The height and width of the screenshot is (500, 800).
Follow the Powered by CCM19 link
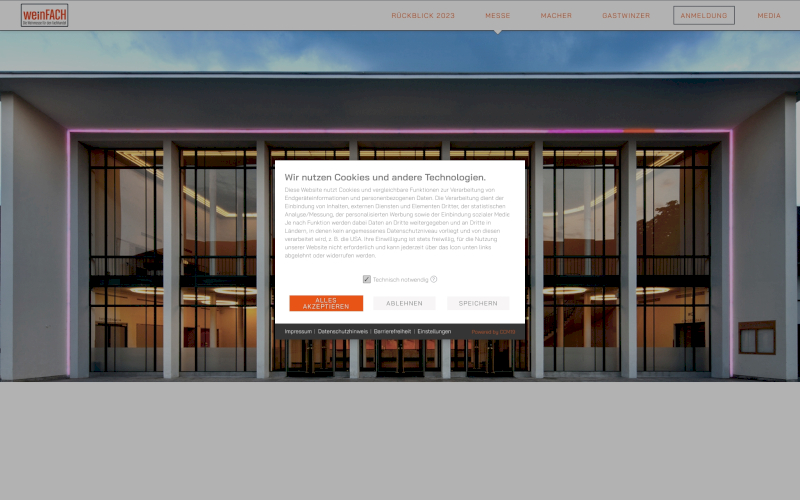tap(493, 331)
